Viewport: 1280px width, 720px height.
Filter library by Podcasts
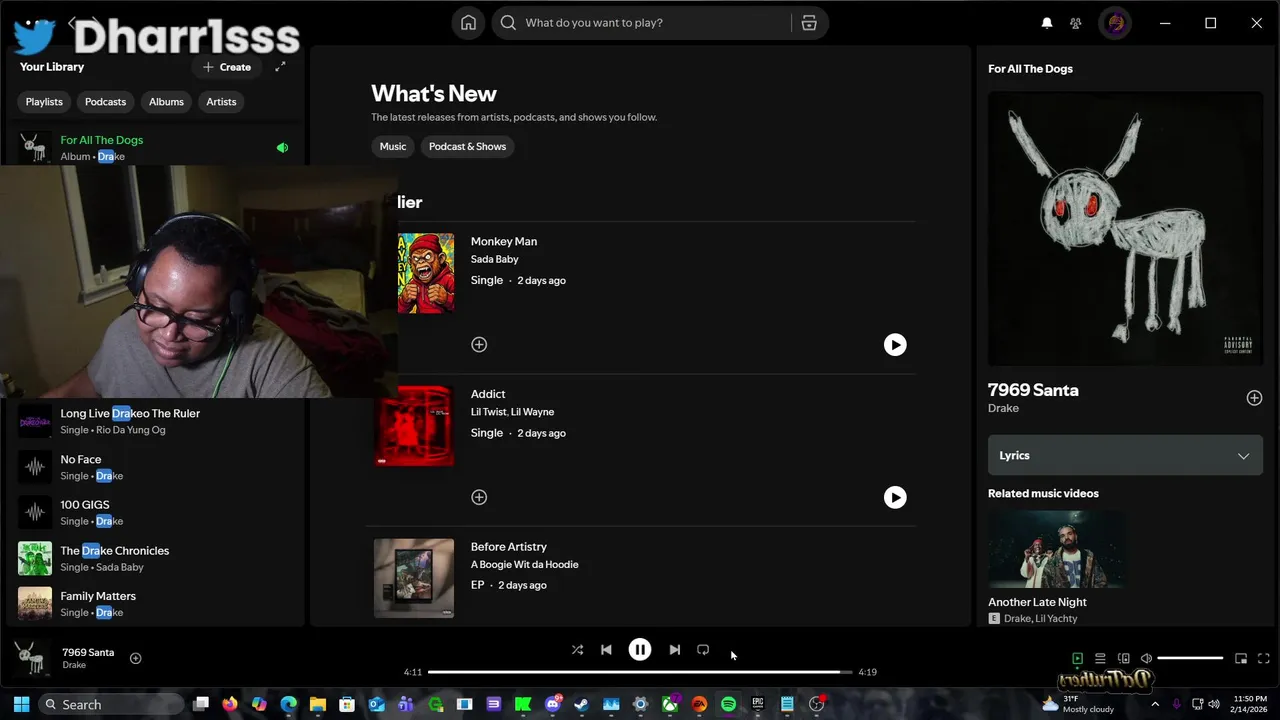click(x=105, y=102)
